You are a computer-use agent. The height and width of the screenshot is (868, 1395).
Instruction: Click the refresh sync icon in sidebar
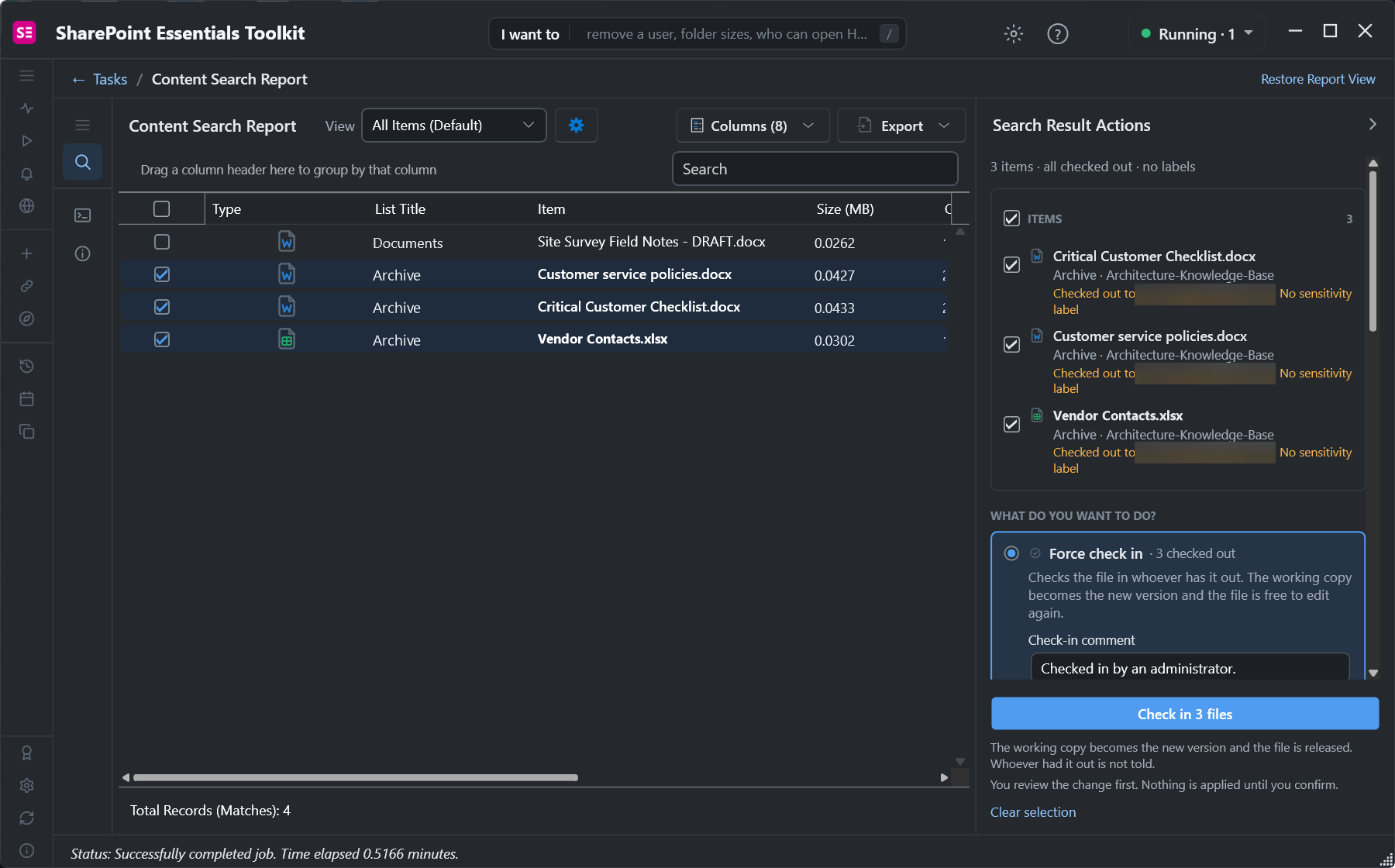click(x=27, y=818)
